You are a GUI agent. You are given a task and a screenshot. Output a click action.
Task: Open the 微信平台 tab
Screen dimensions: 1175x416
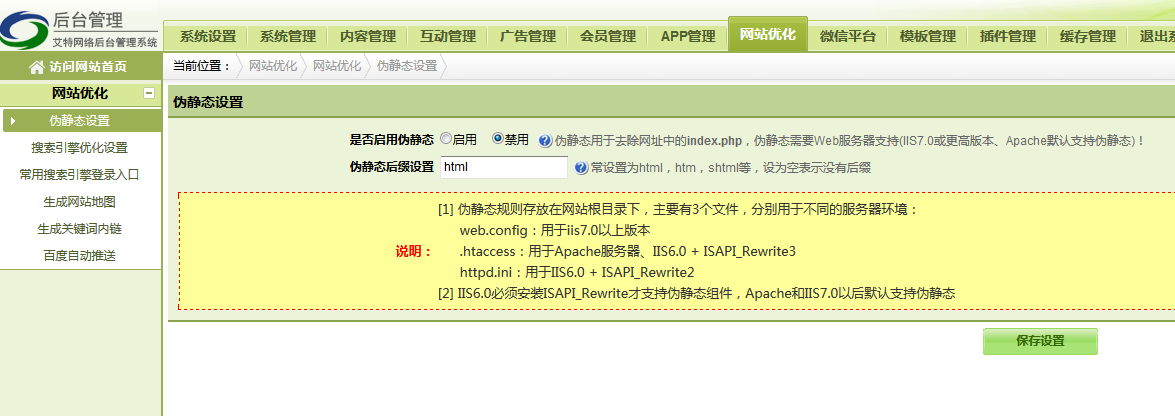coord(848,36)
